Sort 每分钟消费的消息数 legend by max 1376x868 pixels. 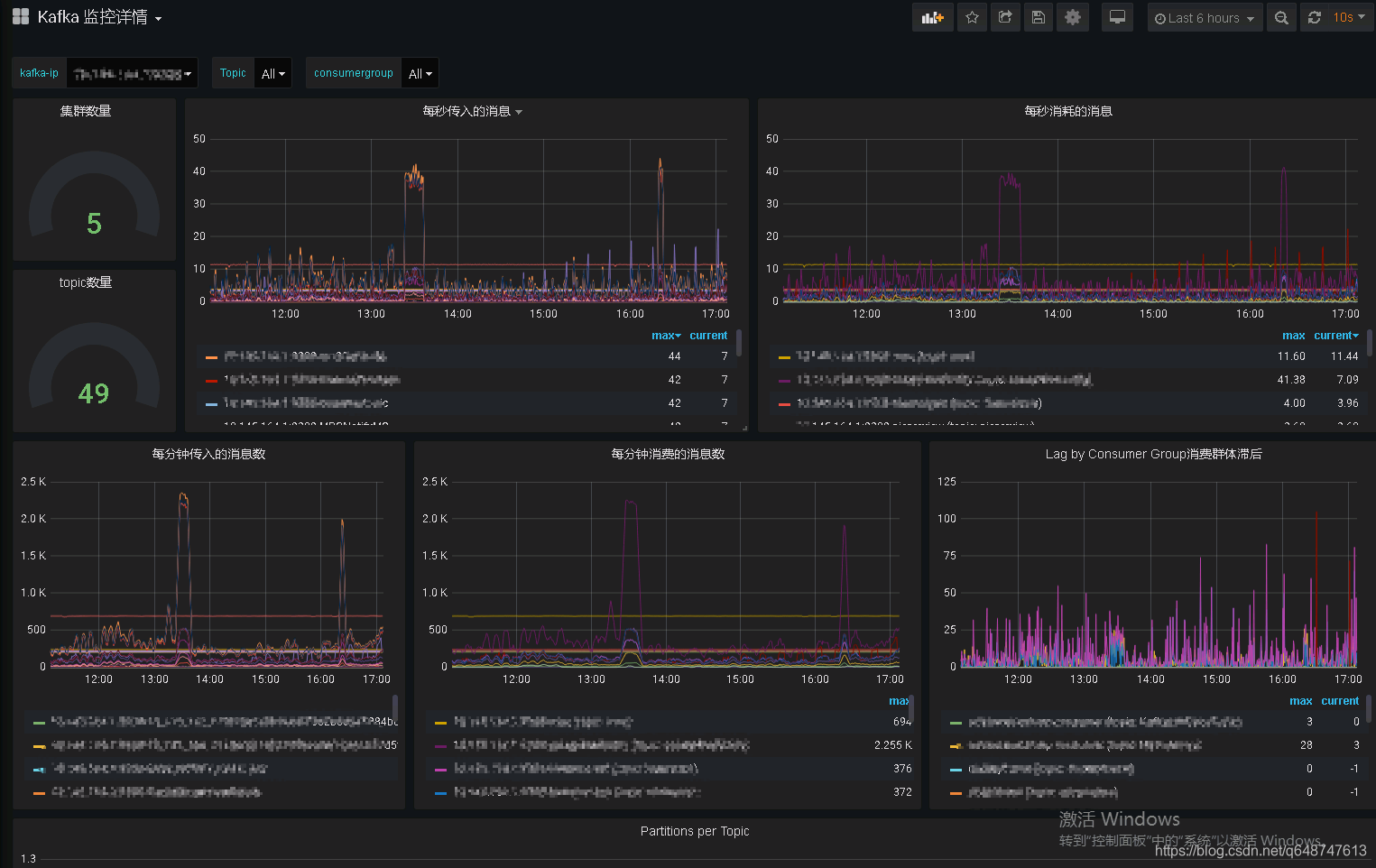[x=900, y=701]
